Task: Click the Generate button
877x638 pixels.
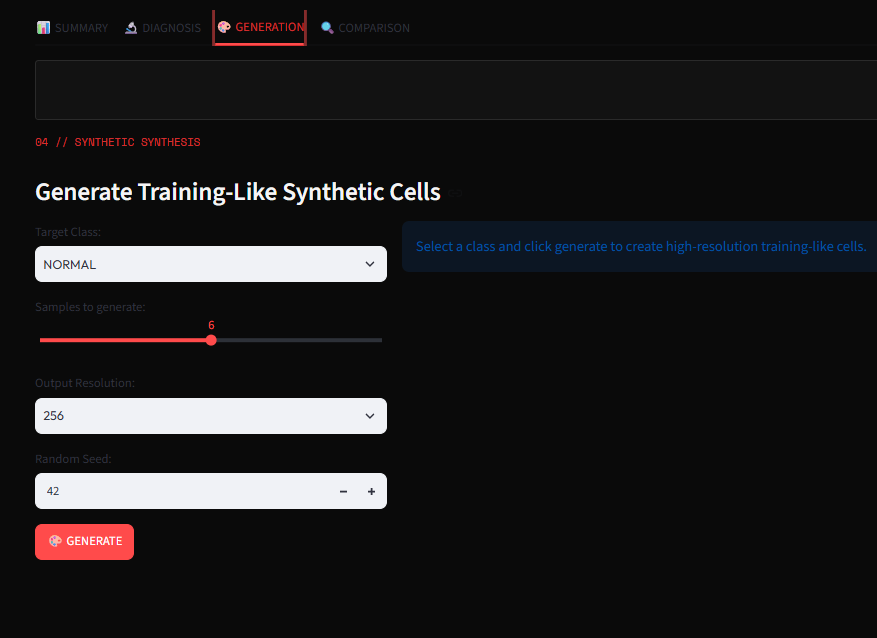Action: [84, 541]
